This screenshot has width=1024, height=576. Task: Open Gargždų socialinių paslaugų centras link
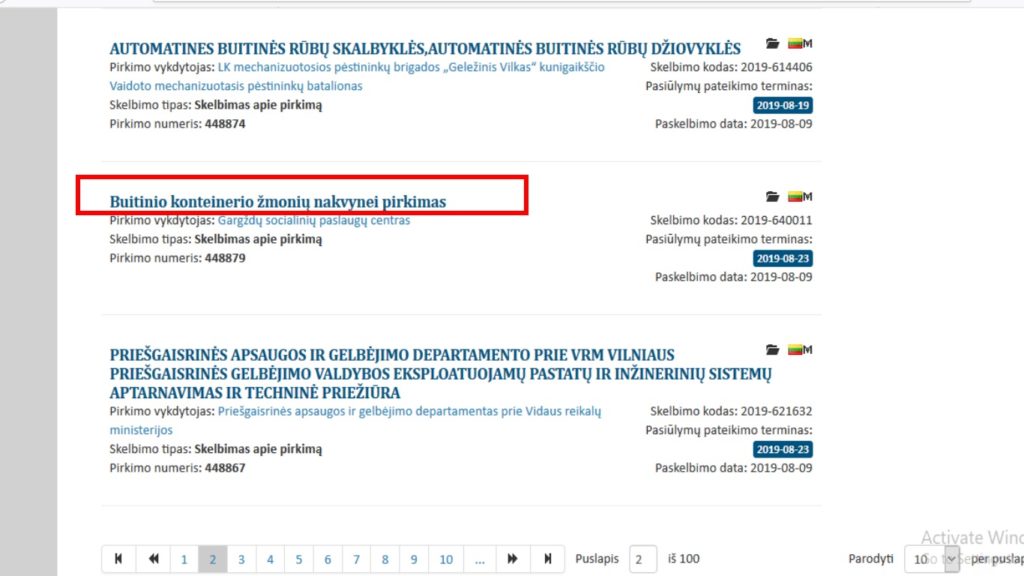click(313, 220)
